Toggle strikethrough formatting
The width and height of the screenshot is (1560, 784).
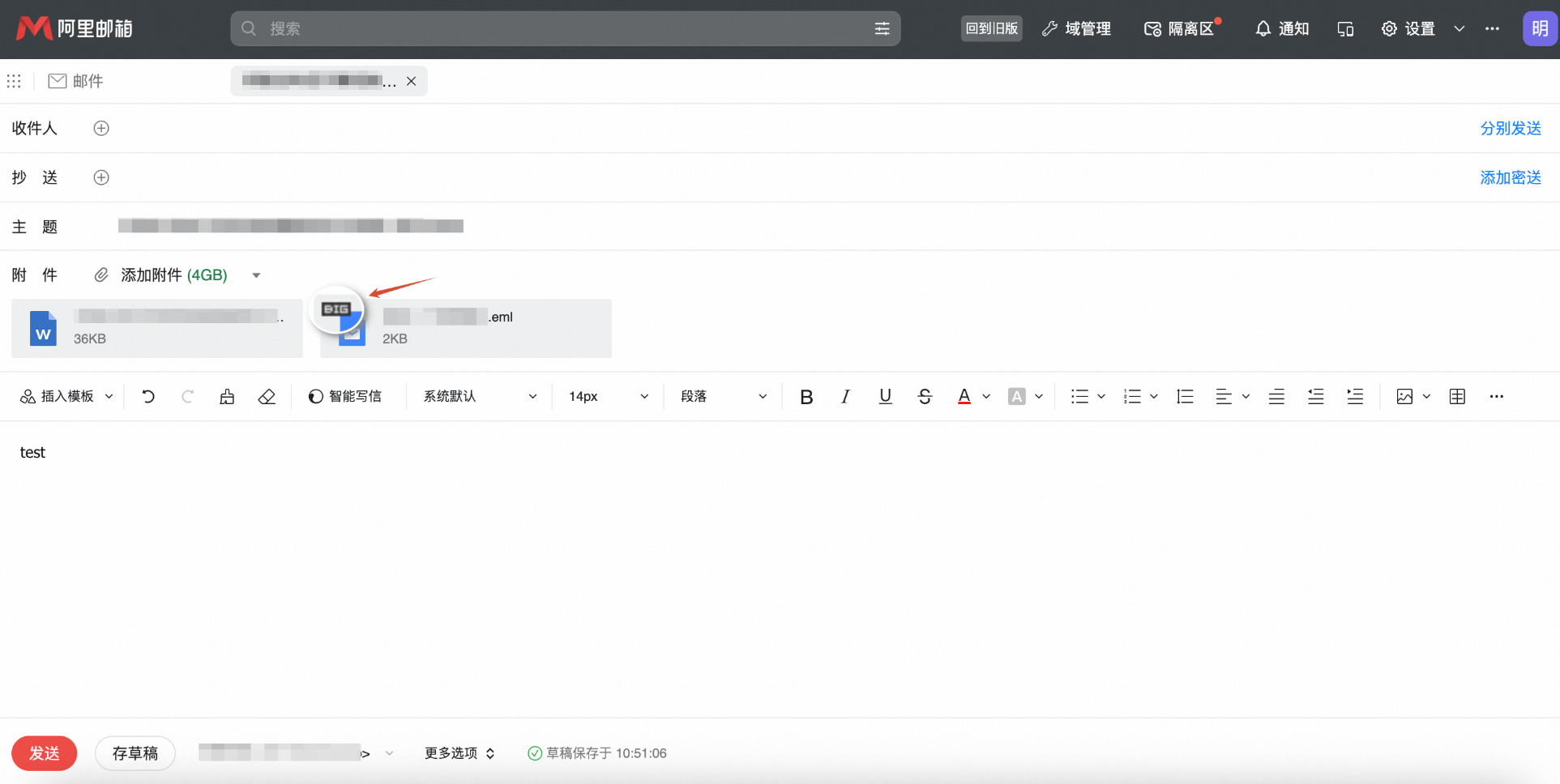pos(925,396)
